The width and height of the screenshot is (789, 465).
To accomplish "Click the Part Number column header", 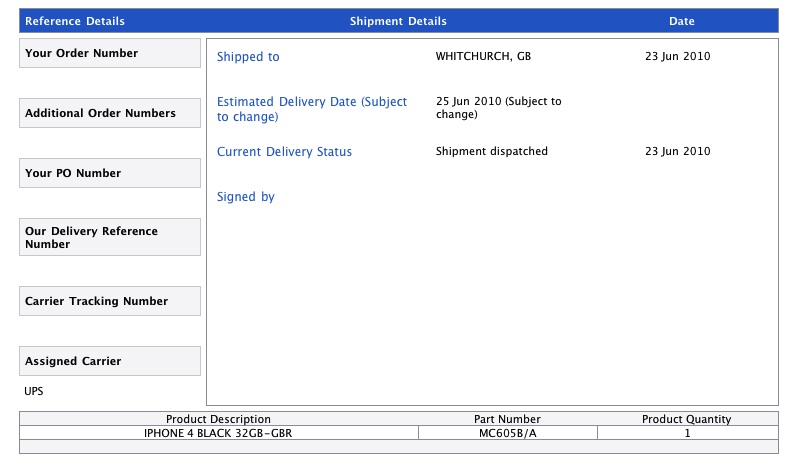I will point(507,419).
